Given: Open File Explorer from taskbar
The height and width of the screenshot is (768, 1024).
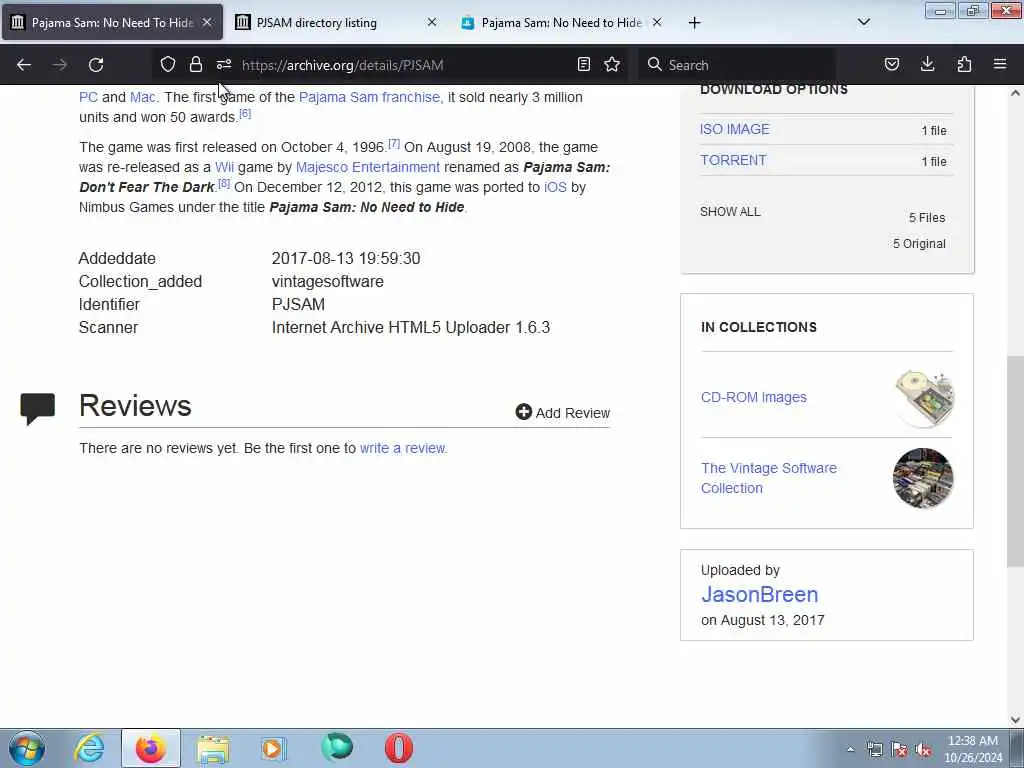Looking at the screenshot, I should 213,748.
